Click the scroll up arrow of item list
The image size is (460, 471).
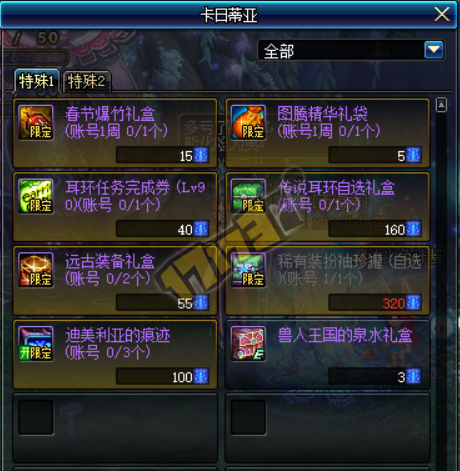click(x=441, y=105)
